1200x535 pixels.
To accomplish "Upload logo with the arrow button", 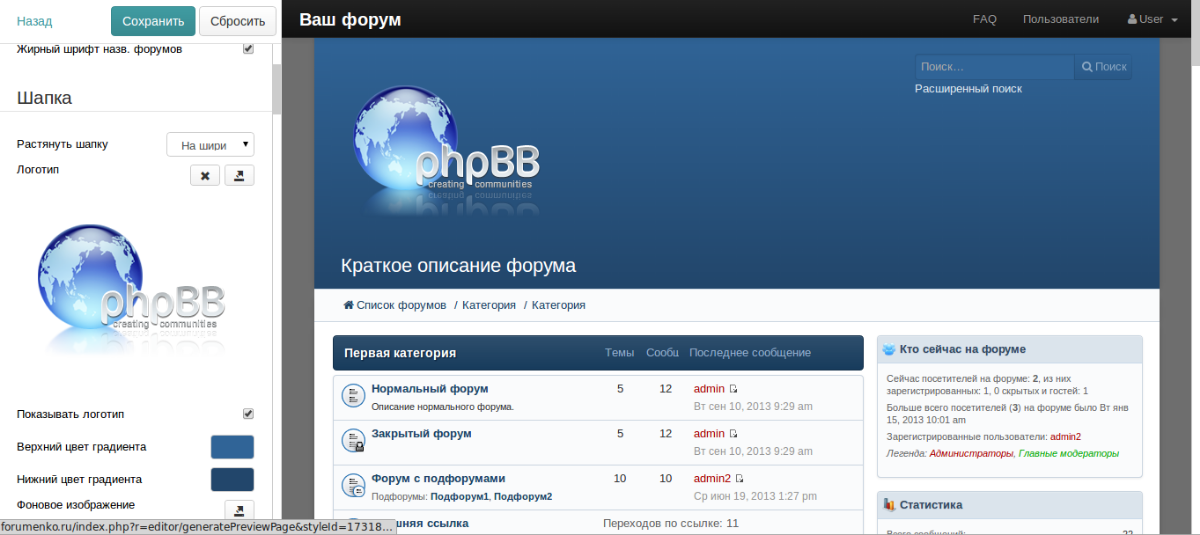I will 239,175.
